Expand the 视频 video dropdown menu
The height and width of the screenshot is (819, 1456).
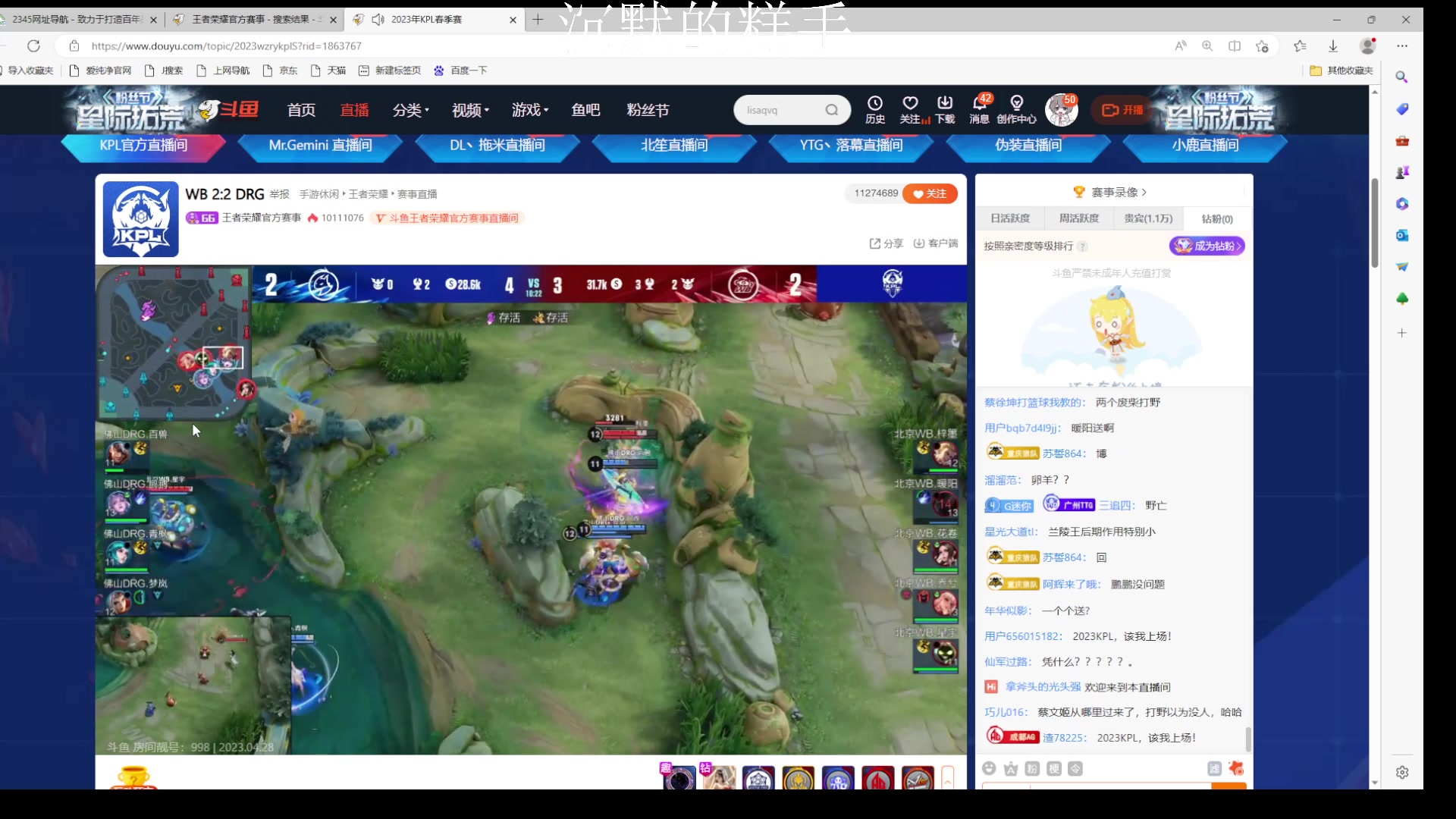[x=470, y=110]
